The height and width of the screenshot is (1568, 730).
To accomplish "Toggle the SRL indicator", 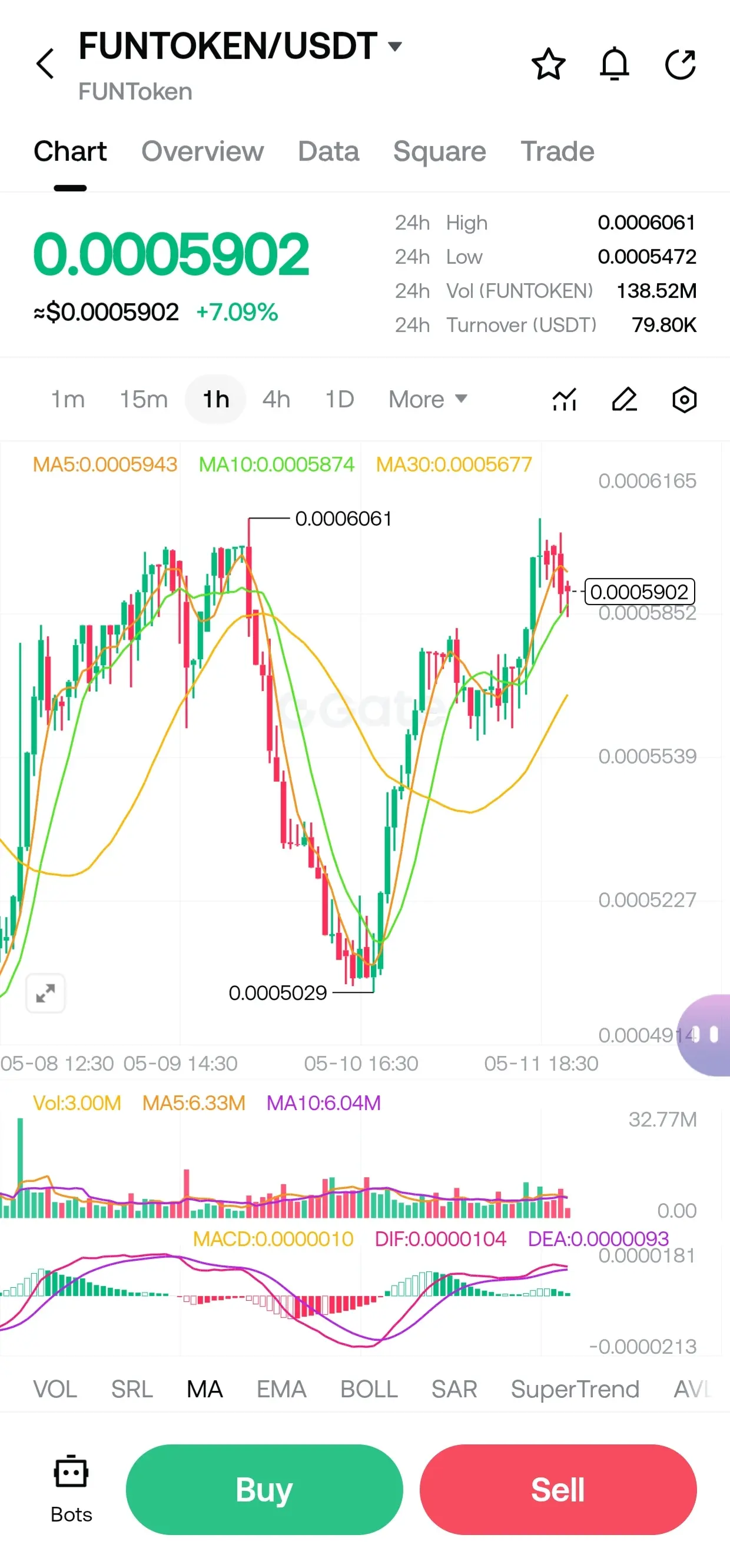I will [x=131, y=1390].
